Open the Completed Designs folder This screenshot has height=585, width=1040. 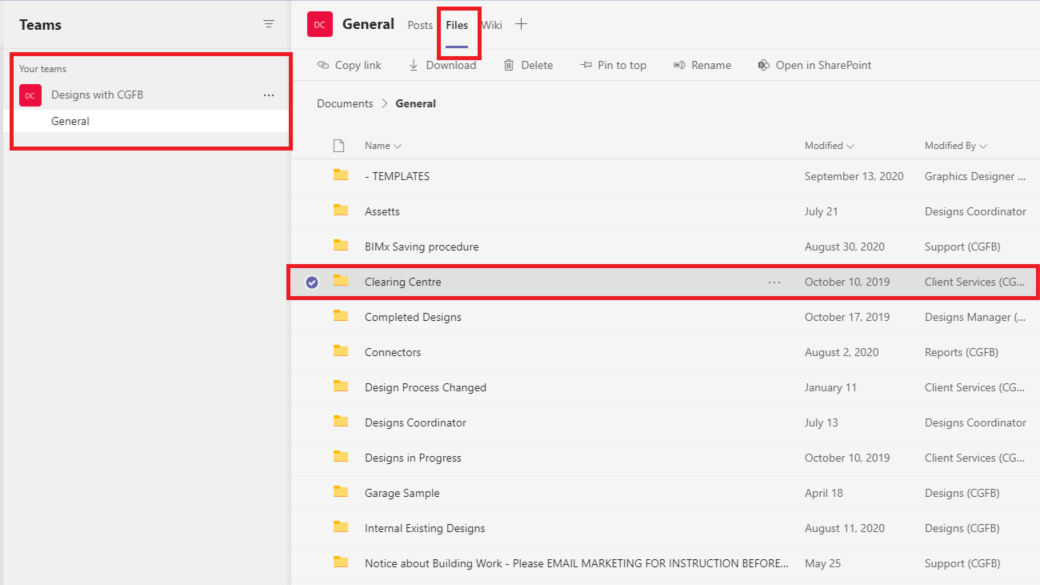(414, 316)
